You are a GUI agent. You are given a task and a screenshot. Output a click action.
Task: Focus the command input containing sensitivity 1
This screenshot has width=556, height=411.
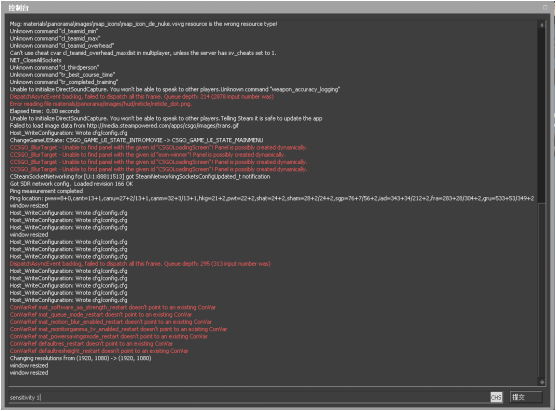(248, 398)
